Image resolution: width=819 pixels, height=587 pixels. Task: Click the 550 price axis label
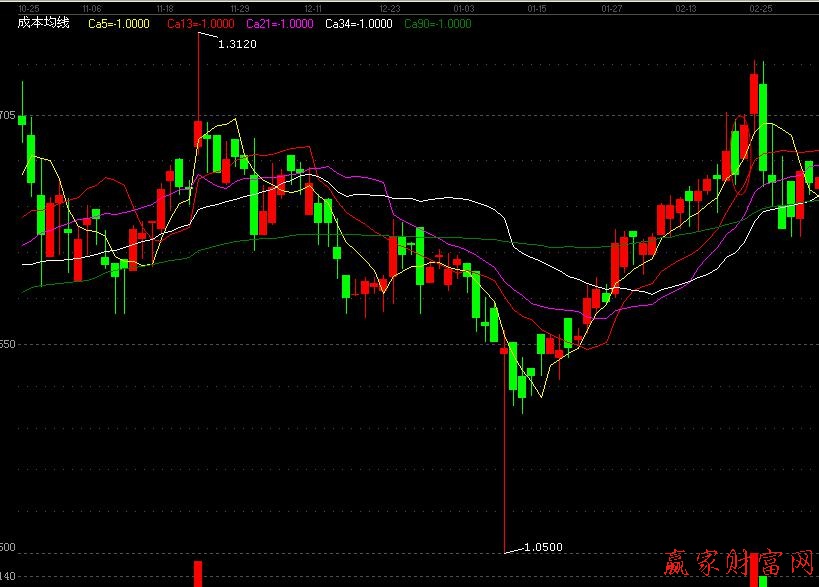click(x=8, y=344)
